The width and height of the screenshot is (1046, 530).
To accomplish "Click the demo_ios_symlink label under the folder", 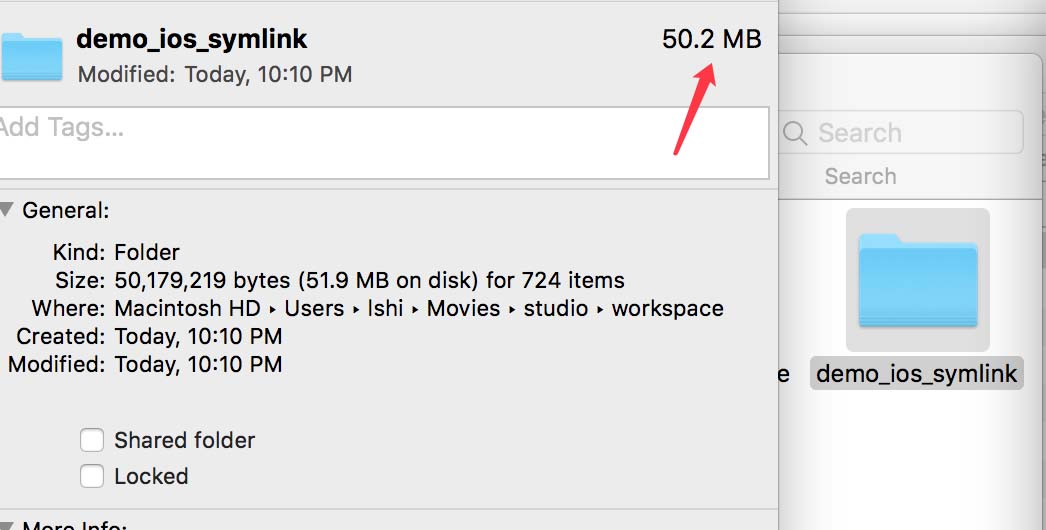I will click(916, 374).
